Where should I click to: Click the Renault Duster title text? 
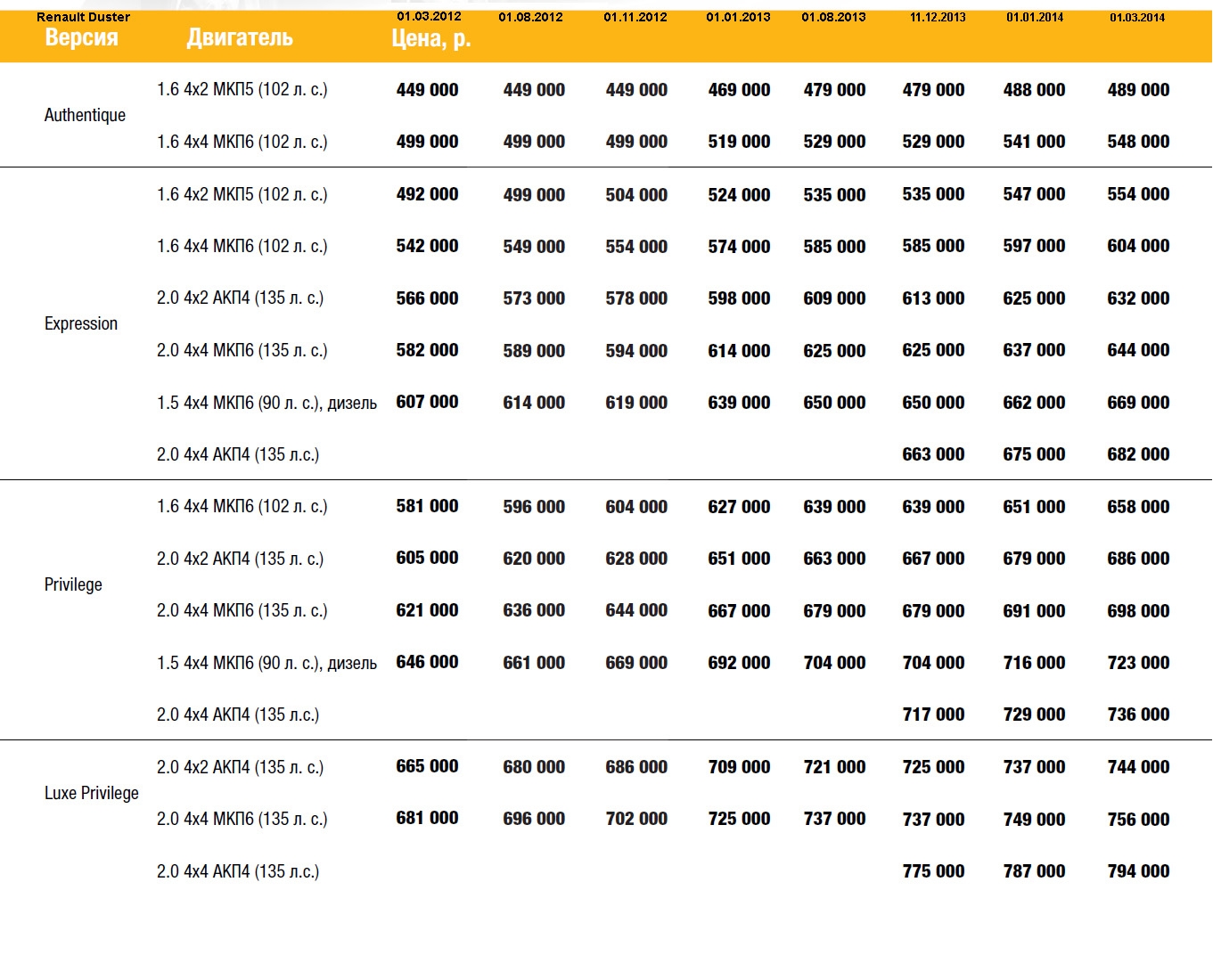(x=83, y=17)
